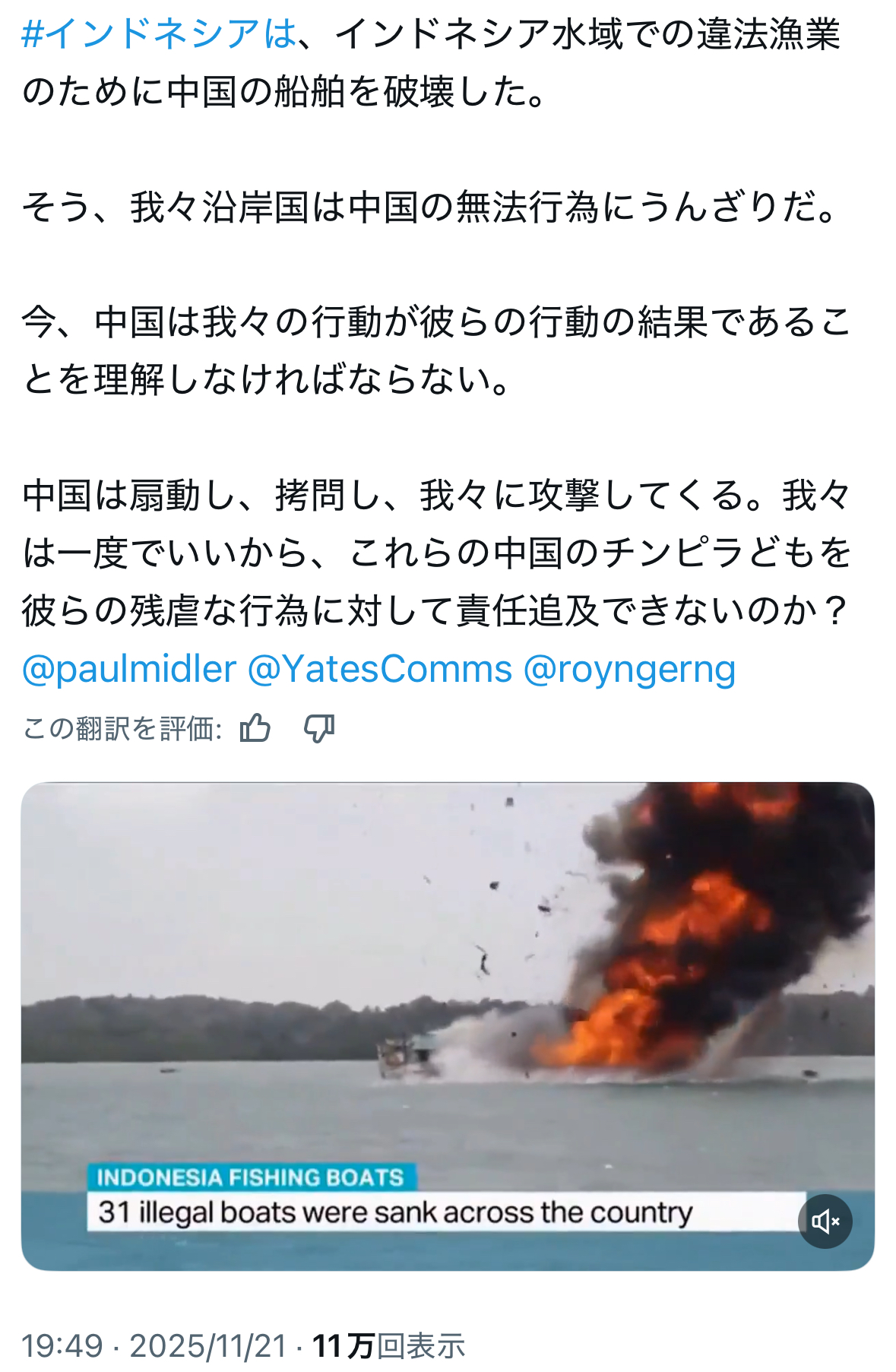Image resolution: width=896 pixels, height=1372 pixels.
Task: Unmute the video using the speaker icon
Action: (x=825, y=1221)
